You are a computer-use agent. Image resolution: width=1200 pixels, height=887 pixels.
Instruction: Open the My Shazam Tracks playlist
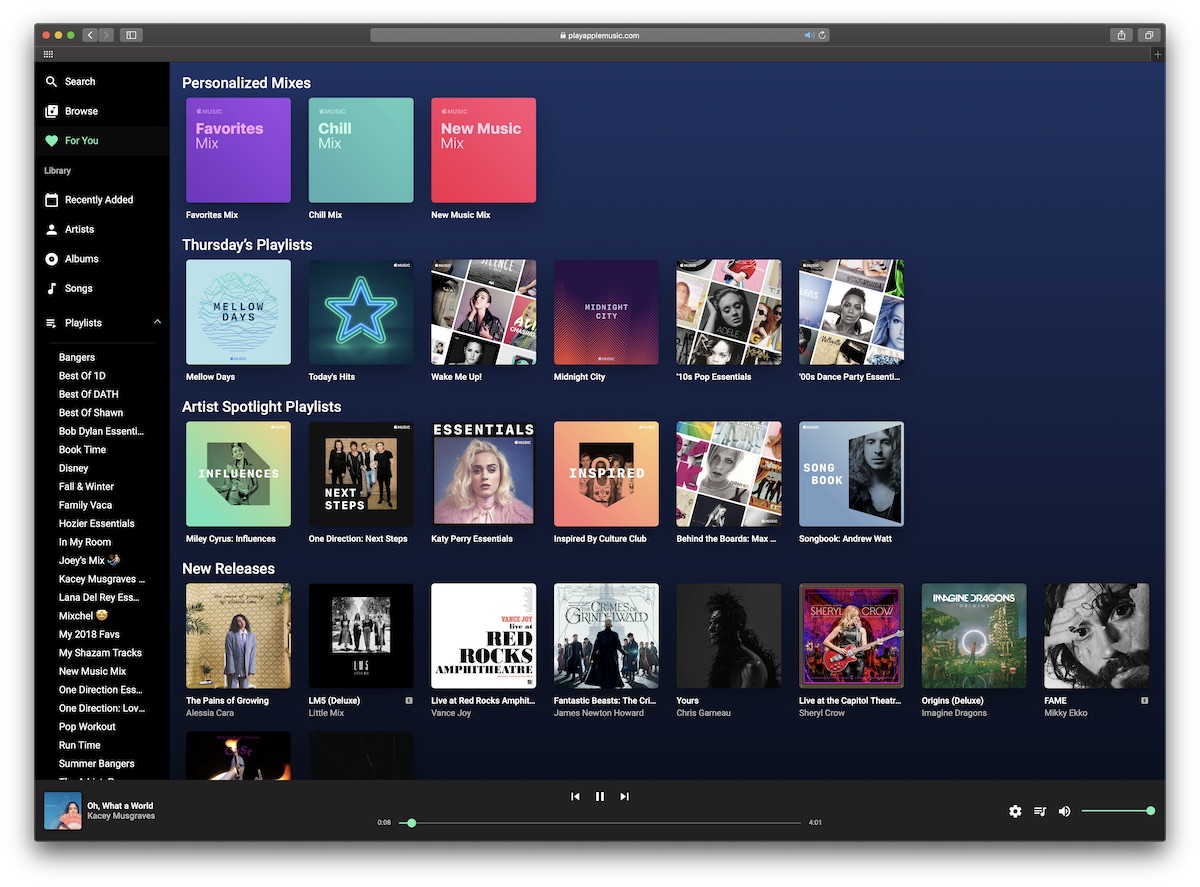[x=100, y=653]
